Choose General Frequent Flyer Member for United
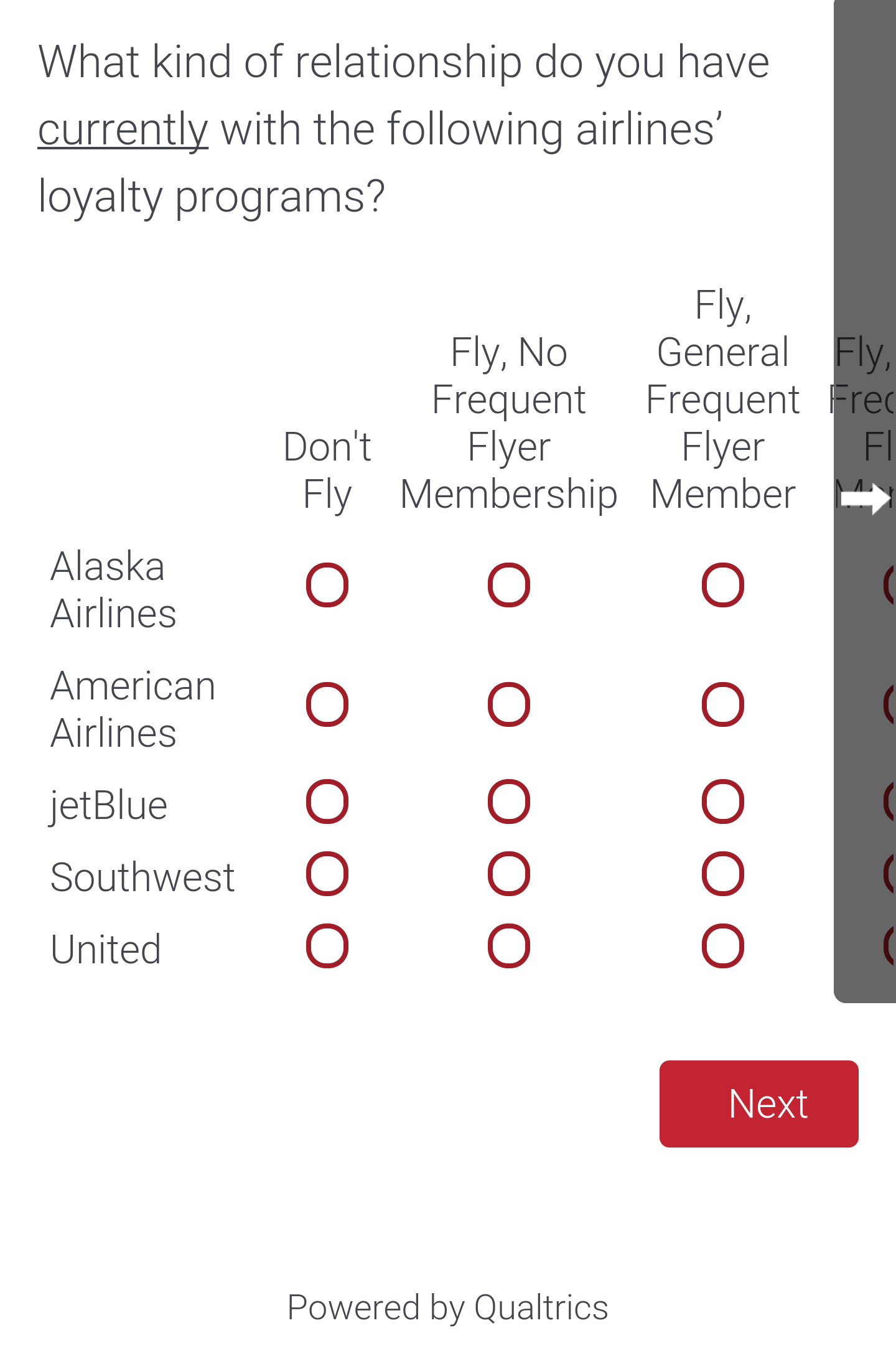 pos(723,946)
